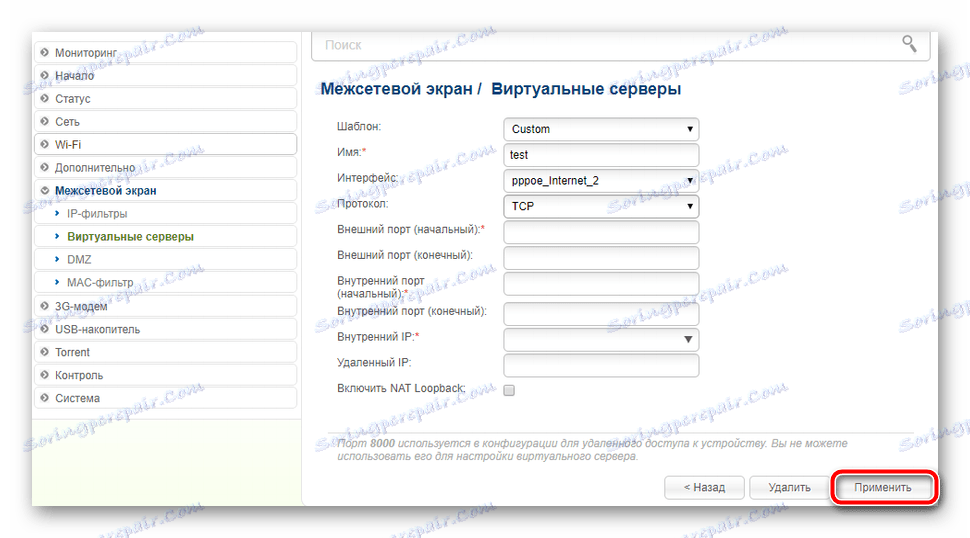The height and width of the screenshot is (538, 970).
Task: Expand the Внутренний IP combo box arrow
Action: click(x=688, y=339)
